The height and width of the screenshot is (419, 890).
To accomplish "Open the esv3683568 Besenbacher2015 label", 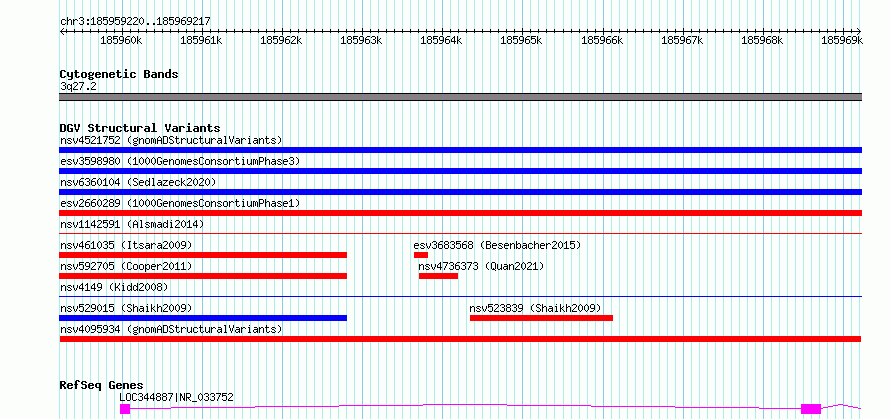I will [x=497, y=245].
